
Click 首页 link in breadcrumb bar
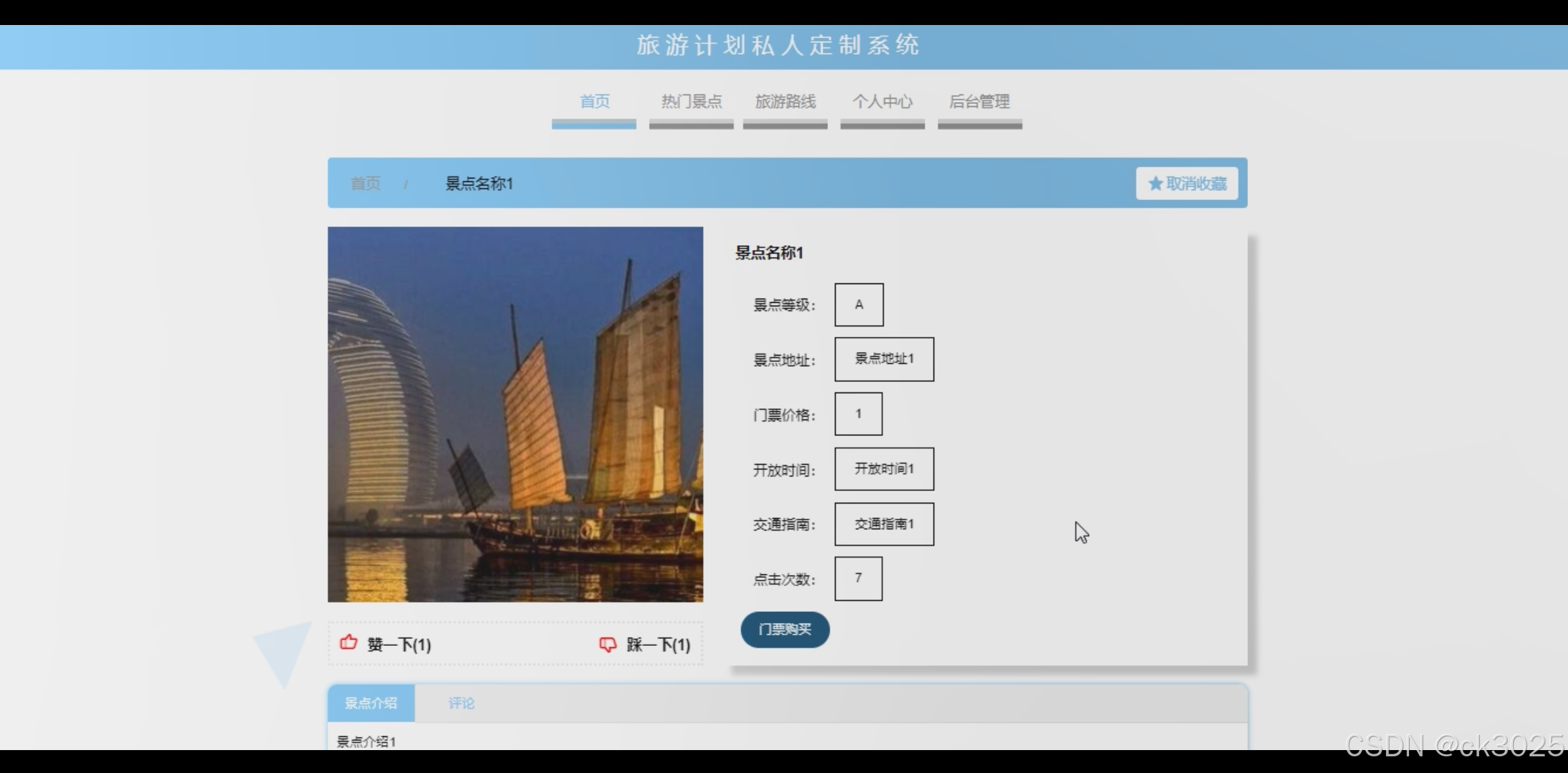[x=365, y=183]
